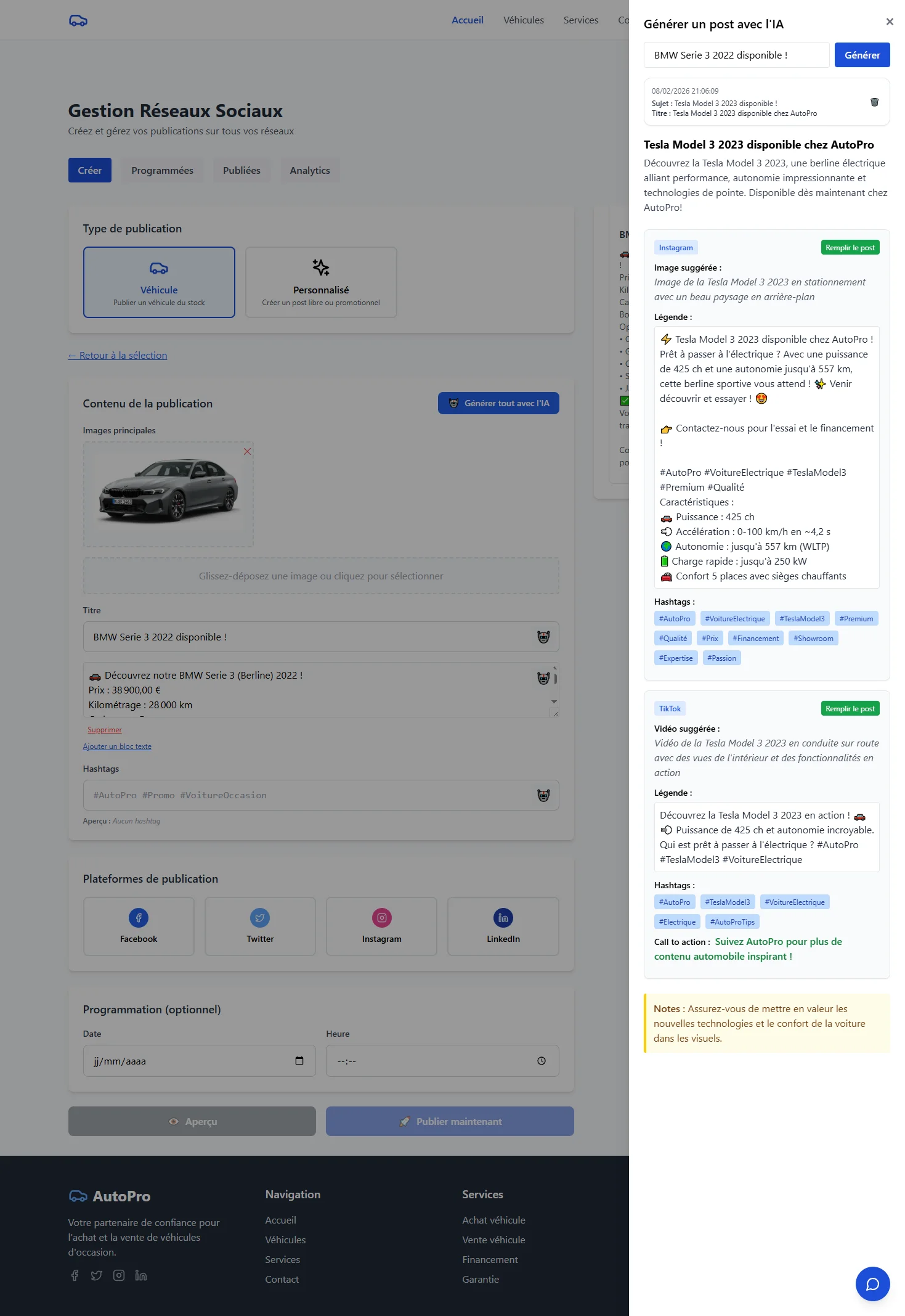Open footer Twitter social icon

[97, 1275]
